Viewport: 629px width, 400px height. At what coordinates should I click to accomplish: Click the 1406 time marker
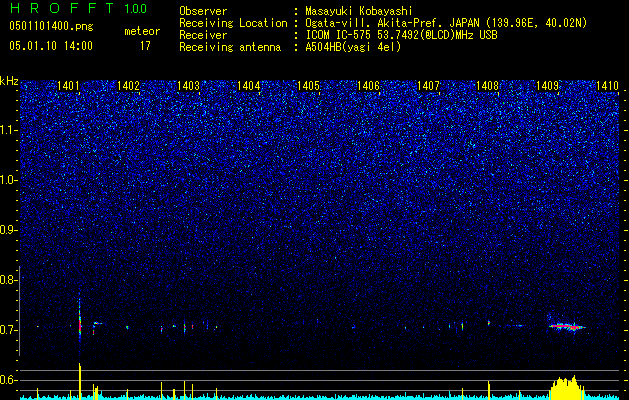368,86
